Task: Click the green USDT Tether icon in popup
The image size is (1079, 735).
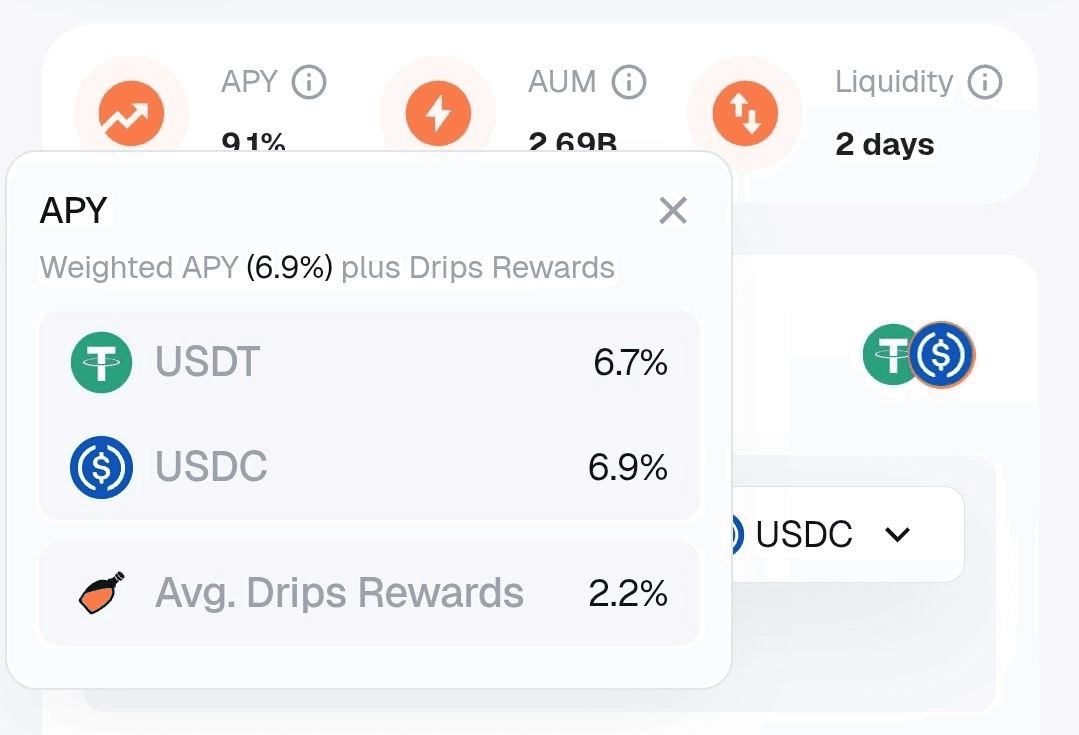Action: pyautogui.click(x=101, y=362)
